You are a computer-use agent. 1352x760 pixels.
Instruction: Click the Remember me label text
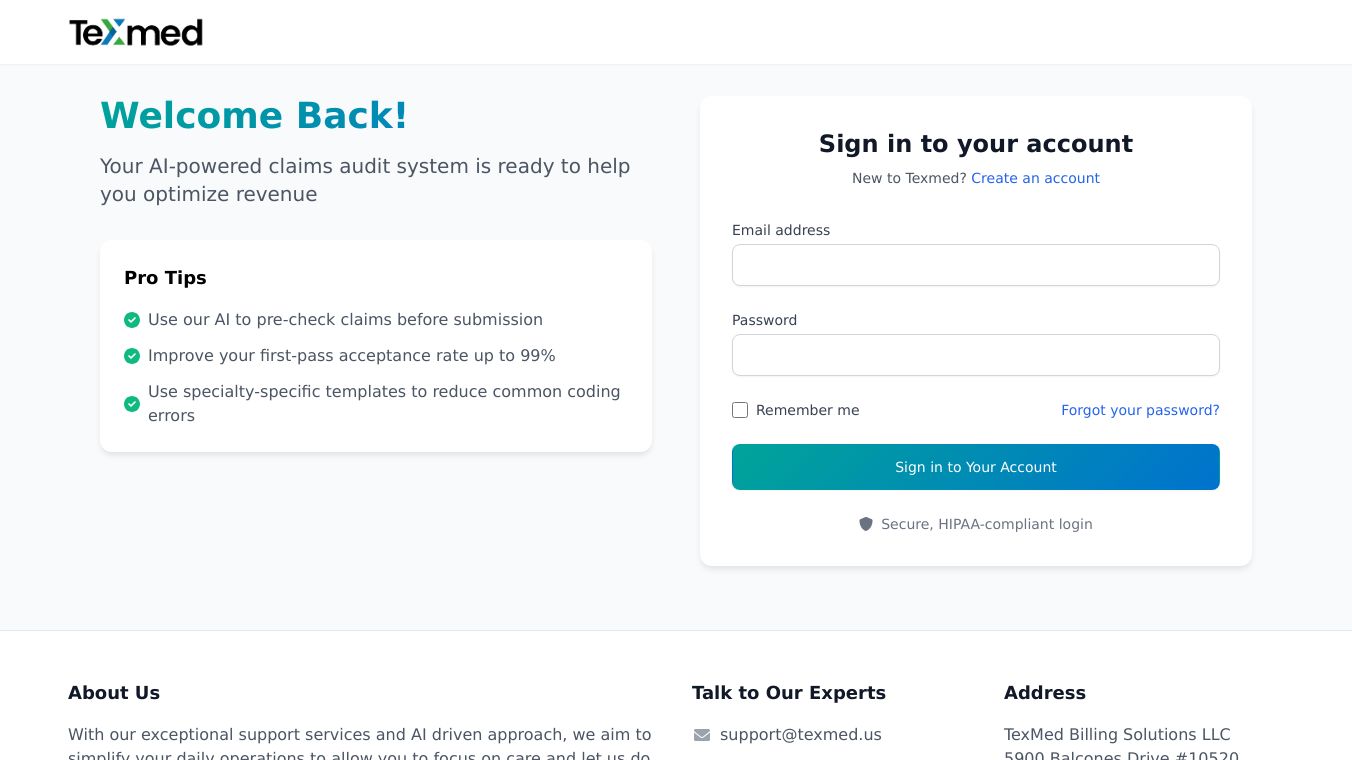(807, 410)
